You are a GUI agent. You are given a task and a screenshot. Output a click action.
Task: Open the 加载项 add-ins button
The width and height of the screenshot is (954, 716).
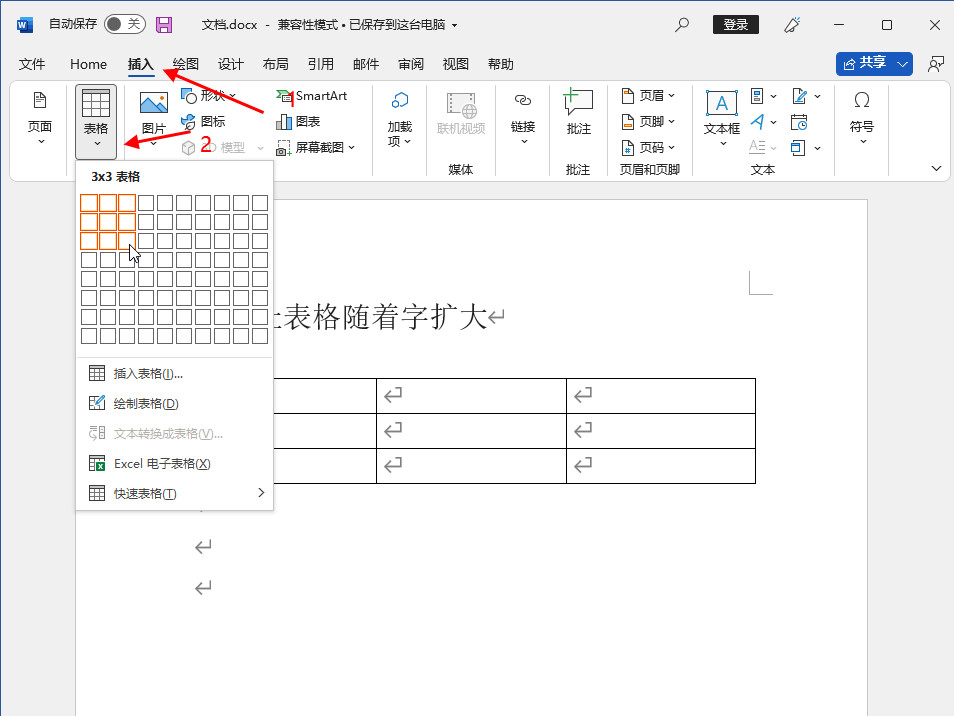click(x=400, y=119)
